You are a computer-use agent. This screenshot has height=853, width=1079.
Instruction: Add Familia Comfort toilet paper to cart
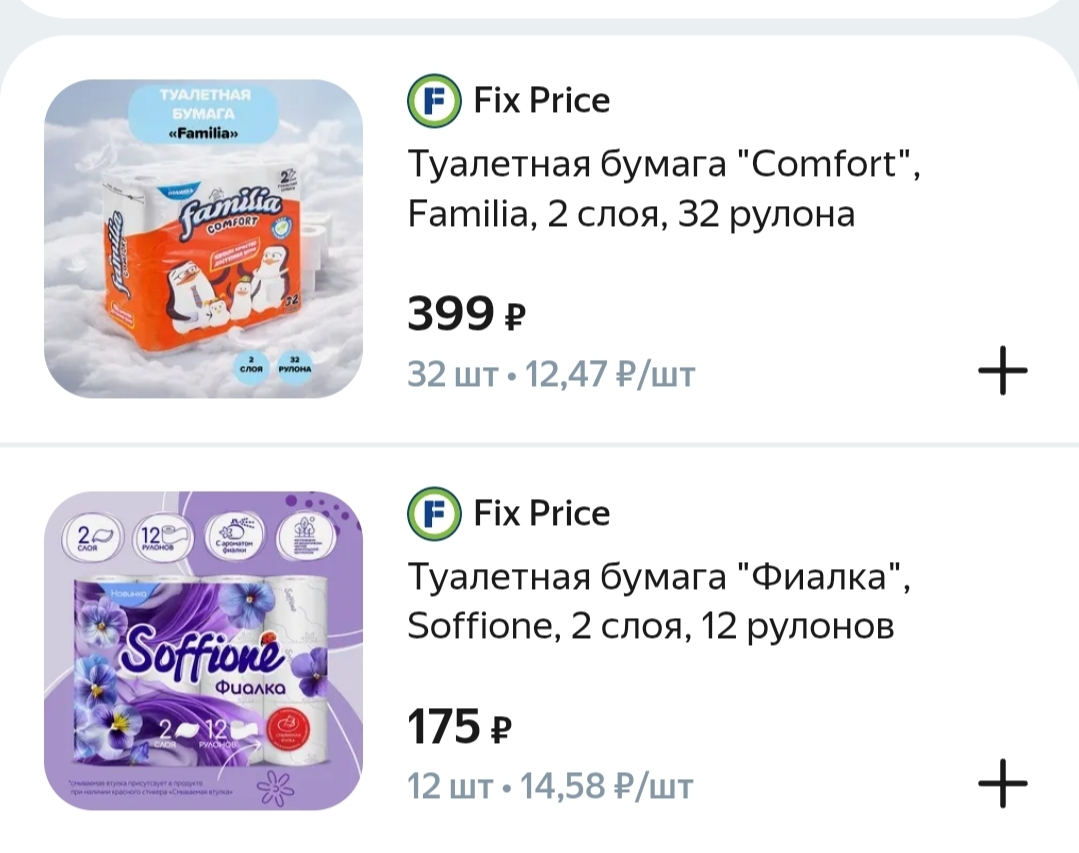click(x=1002, y=372)
